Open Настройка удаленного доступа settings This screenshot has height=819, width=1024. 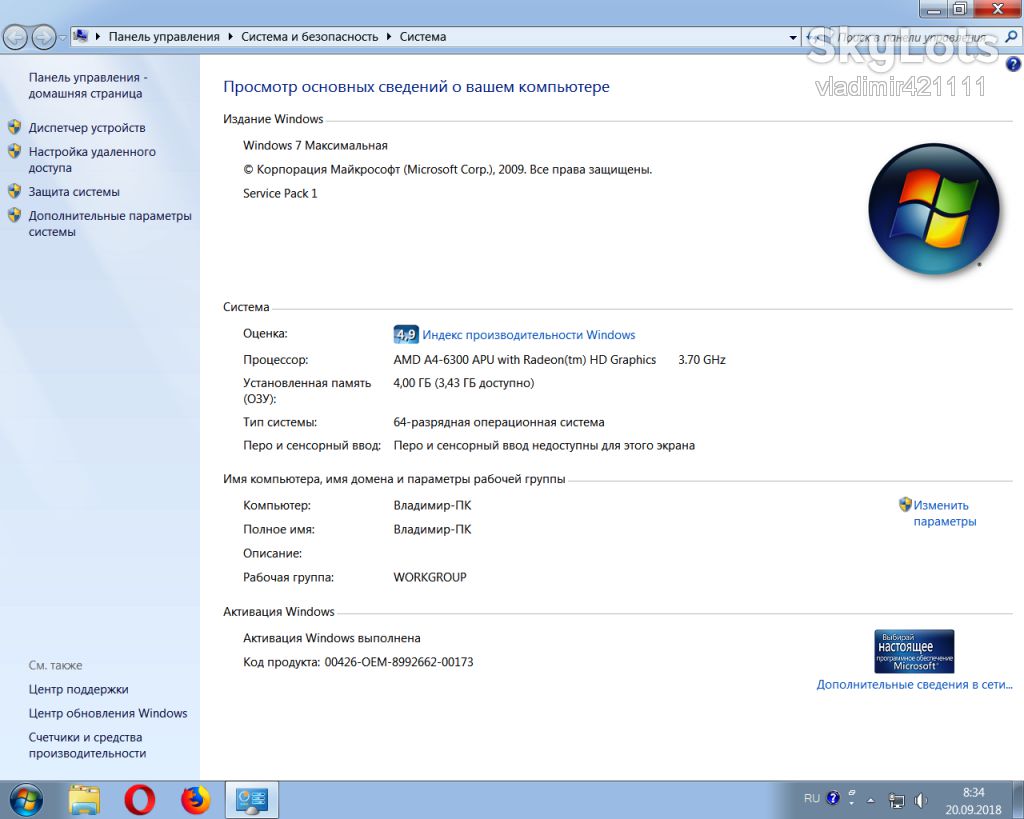(92, 159)
